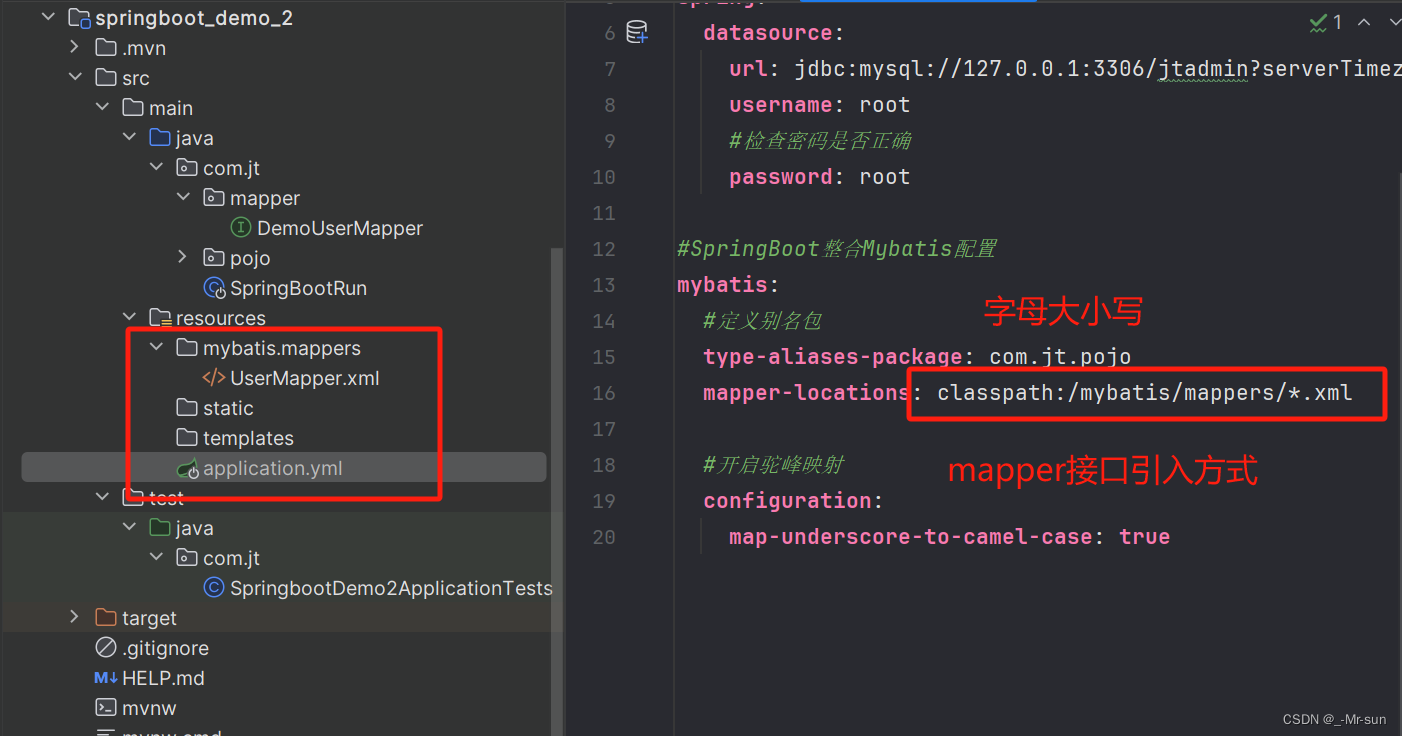Click the 'configuration' key on line 19

[787, 501]
